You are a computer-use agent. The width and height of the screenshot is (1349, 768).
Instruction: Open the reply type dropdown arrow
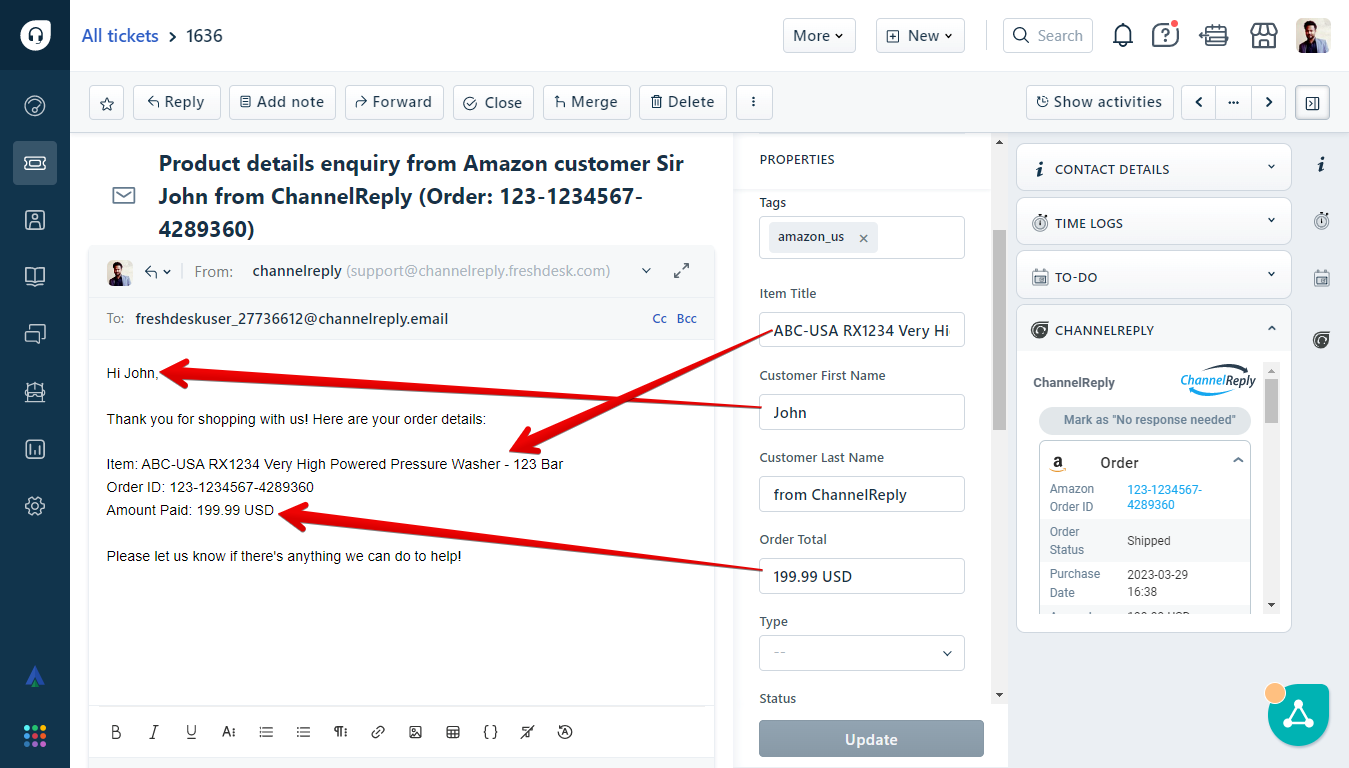[158, 271]
